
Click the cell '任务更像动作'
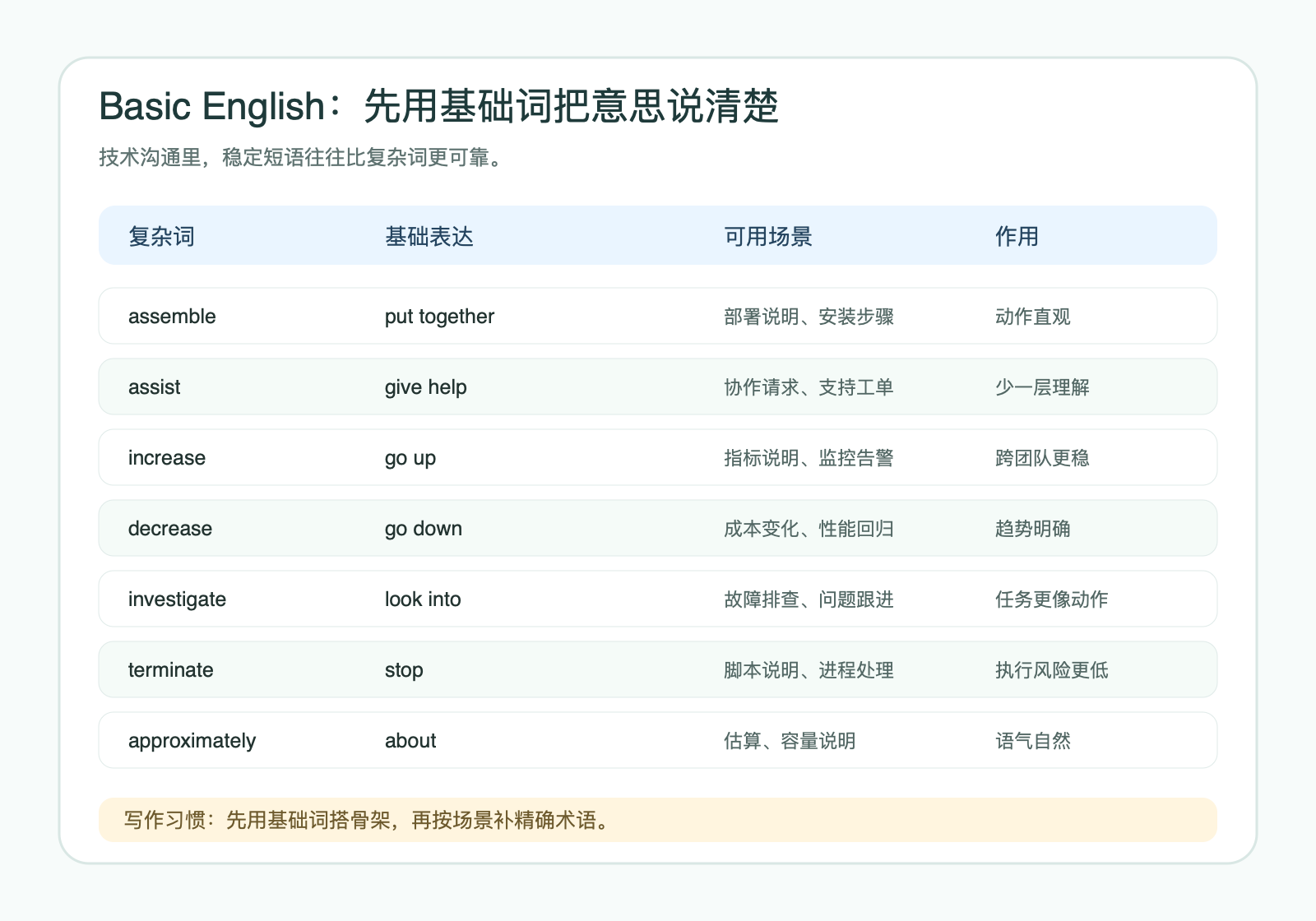point(1052,599)
